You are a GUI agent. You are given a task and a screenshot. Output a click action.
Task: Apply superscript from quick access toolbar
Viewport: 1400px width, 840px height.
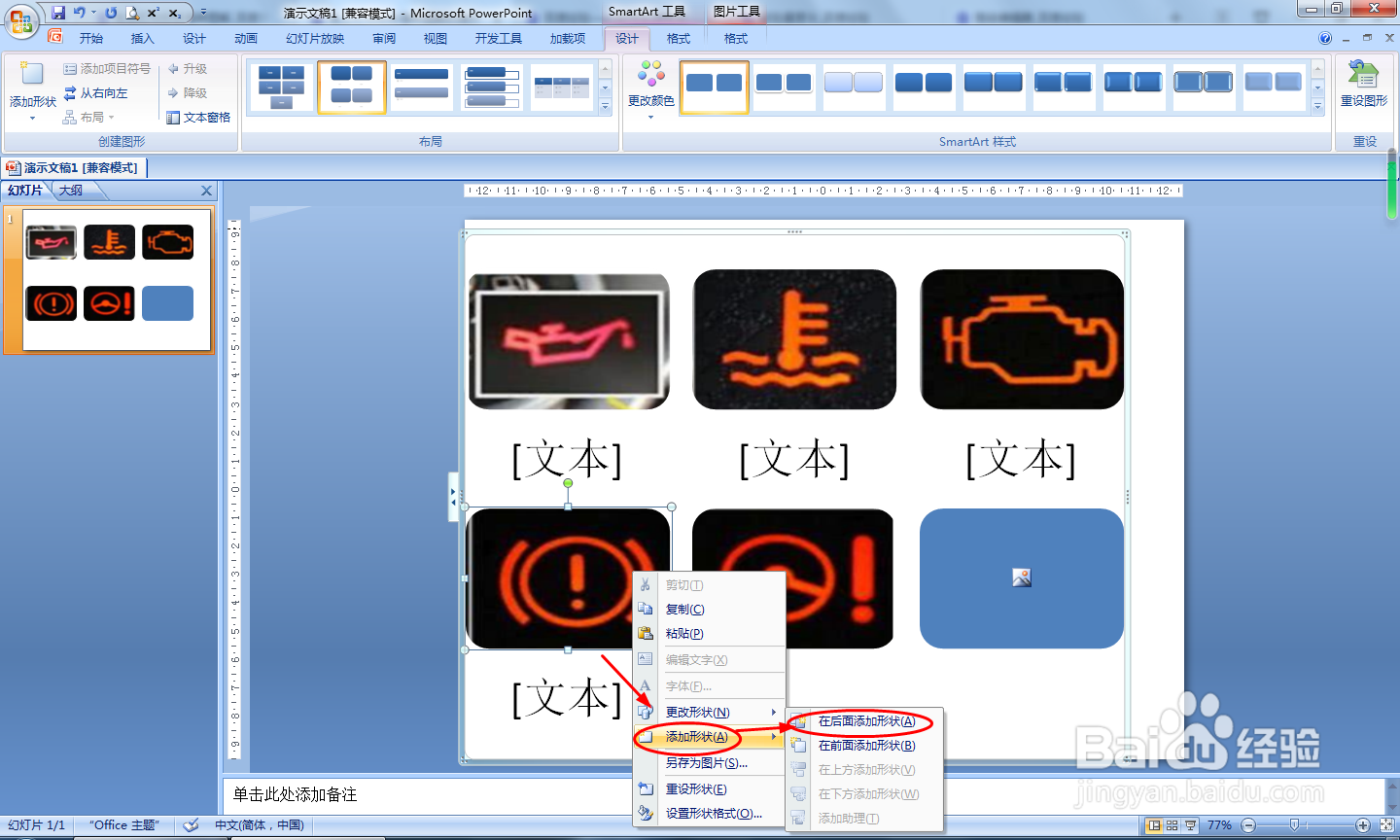(x=153, y=13)
